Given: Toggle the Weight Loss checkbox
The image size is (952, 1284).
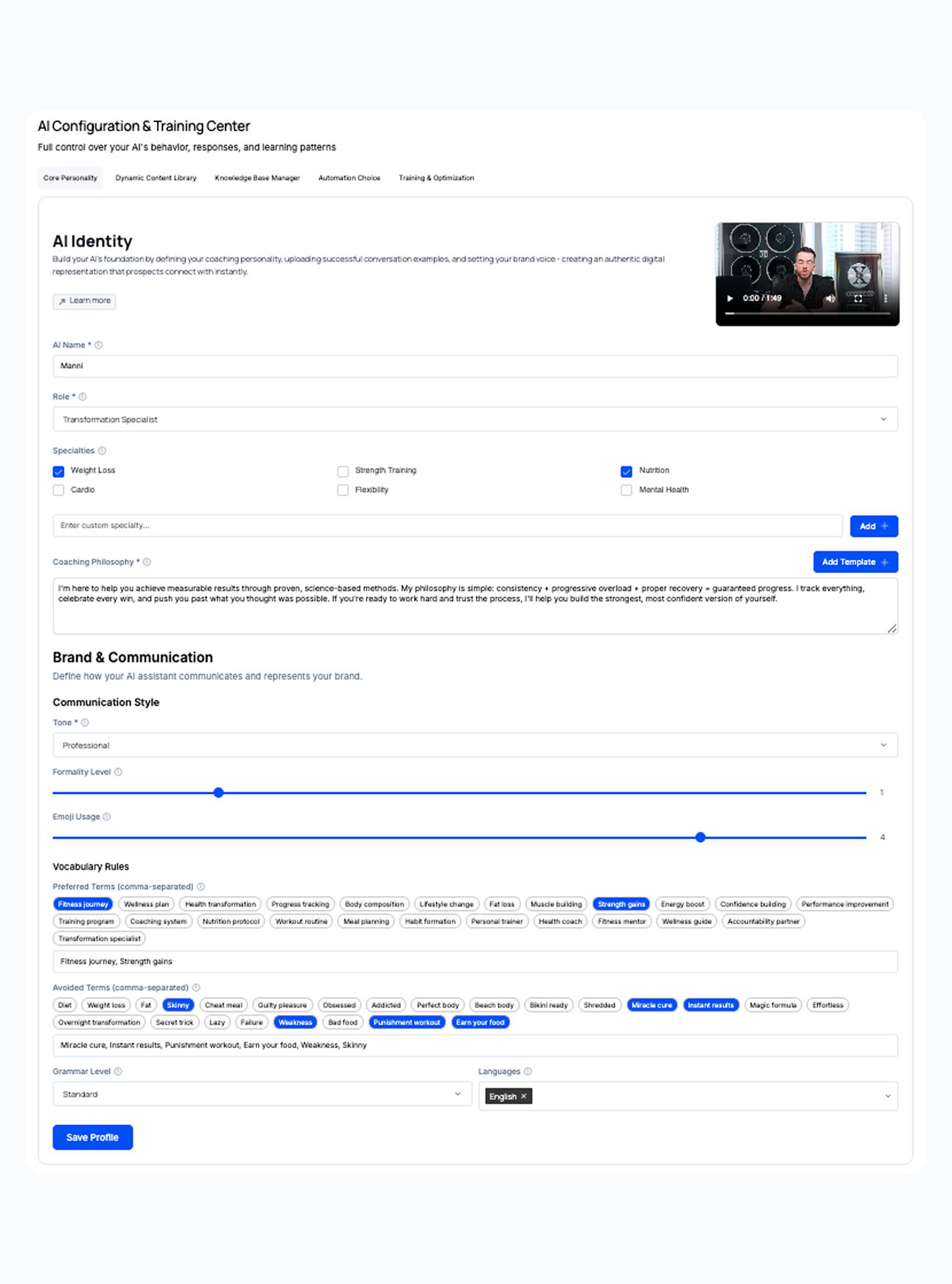Looking at the screenshot, I should [x=59, y=471].
